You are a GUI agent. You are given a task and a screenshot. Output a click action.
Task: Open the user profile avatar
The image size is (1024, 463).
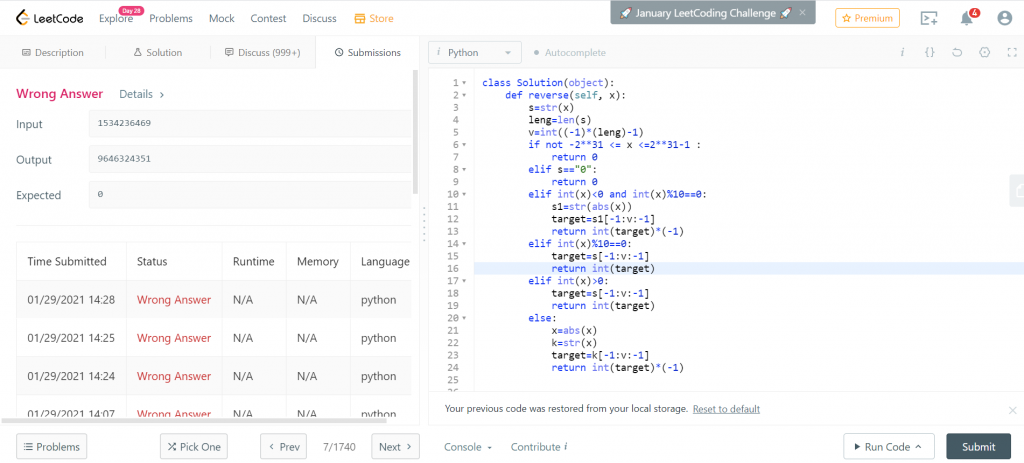click(1005, 18)
